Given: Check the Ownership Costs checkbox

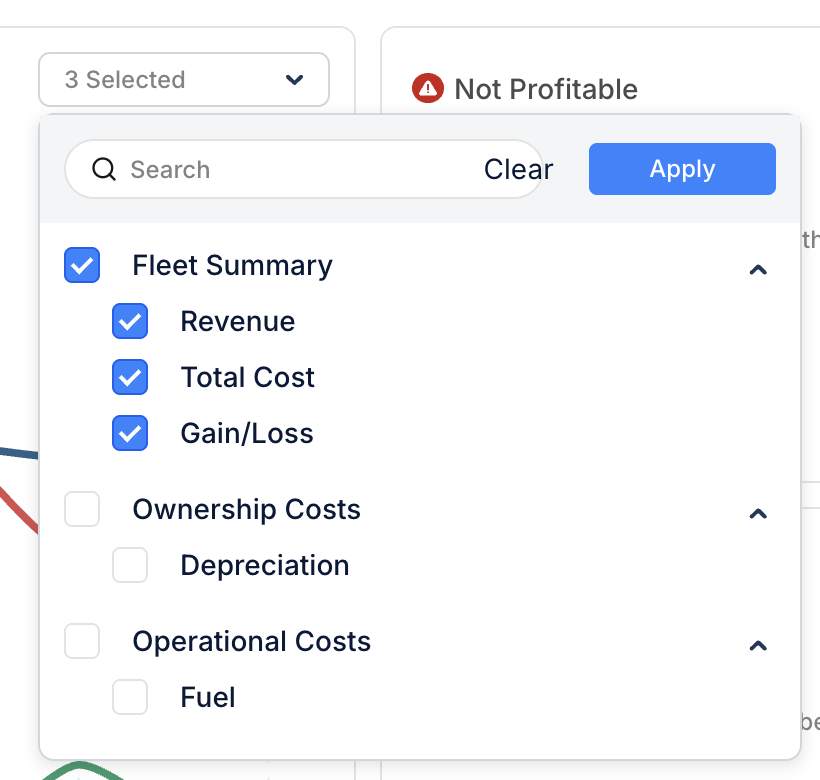Looking at the screenshot, I should pyautogui.click(x=82, y=509).
